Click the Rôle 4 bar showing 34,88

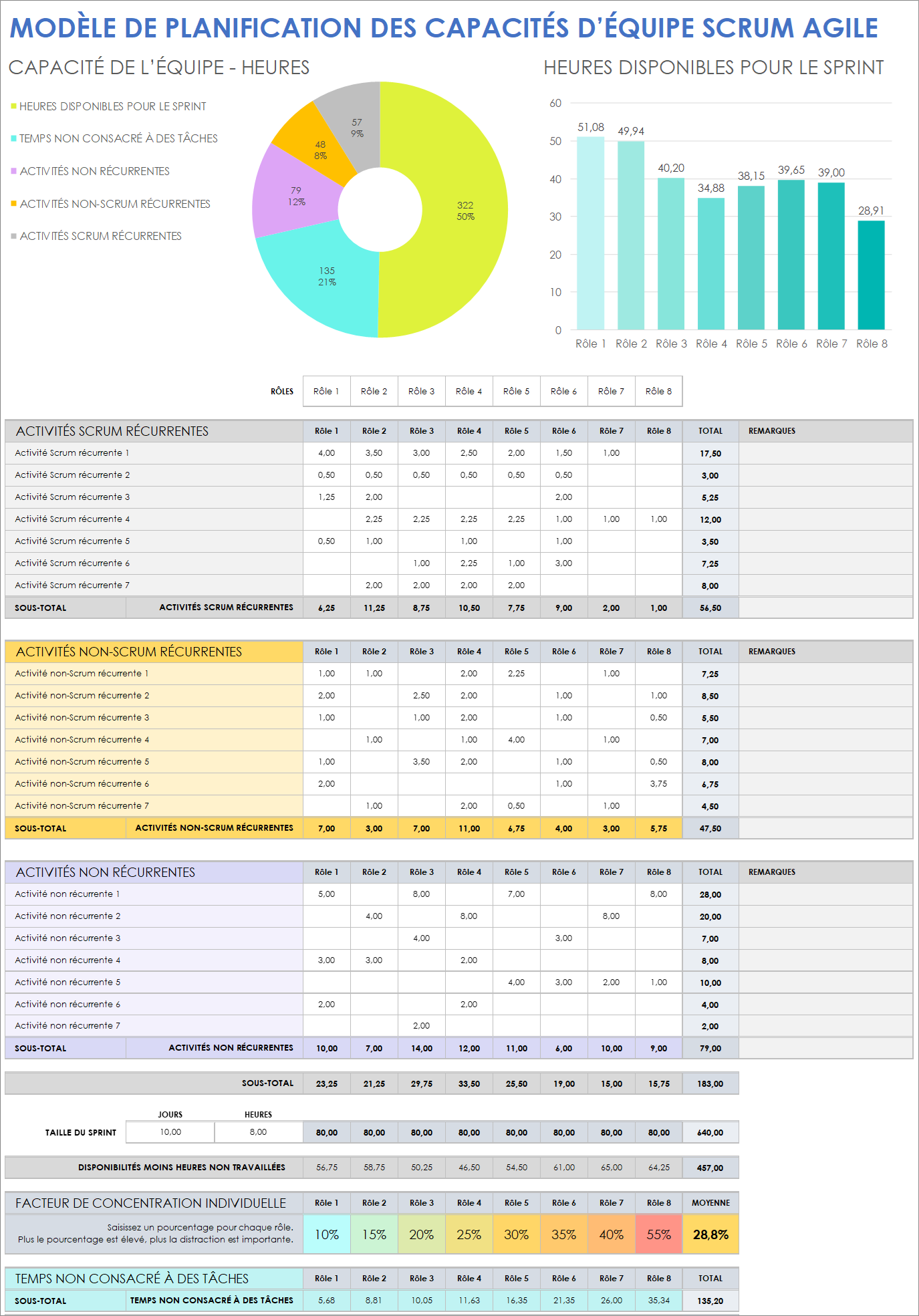tap(711, 264)
